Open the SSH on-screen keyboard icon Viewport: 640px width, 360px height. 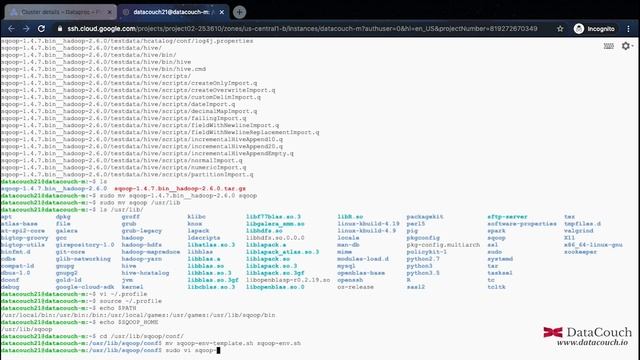click(609, 46)
